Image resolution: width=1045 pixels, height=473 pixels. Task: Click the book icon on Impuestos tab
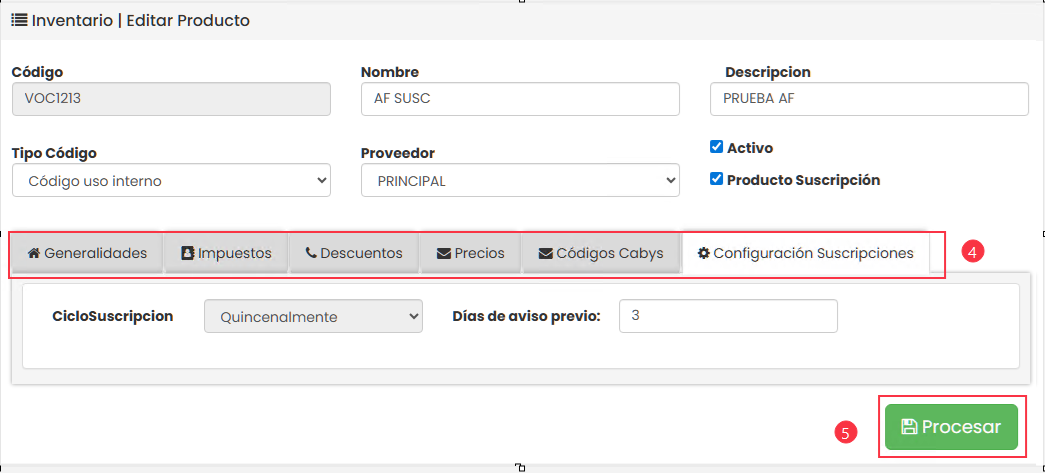pyautogui.click(x=187, y=253)
